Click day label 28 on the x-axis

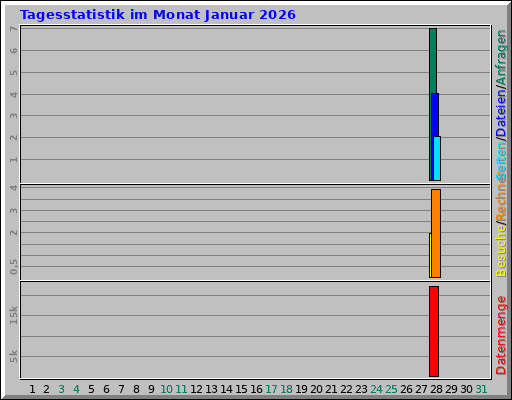436,389
